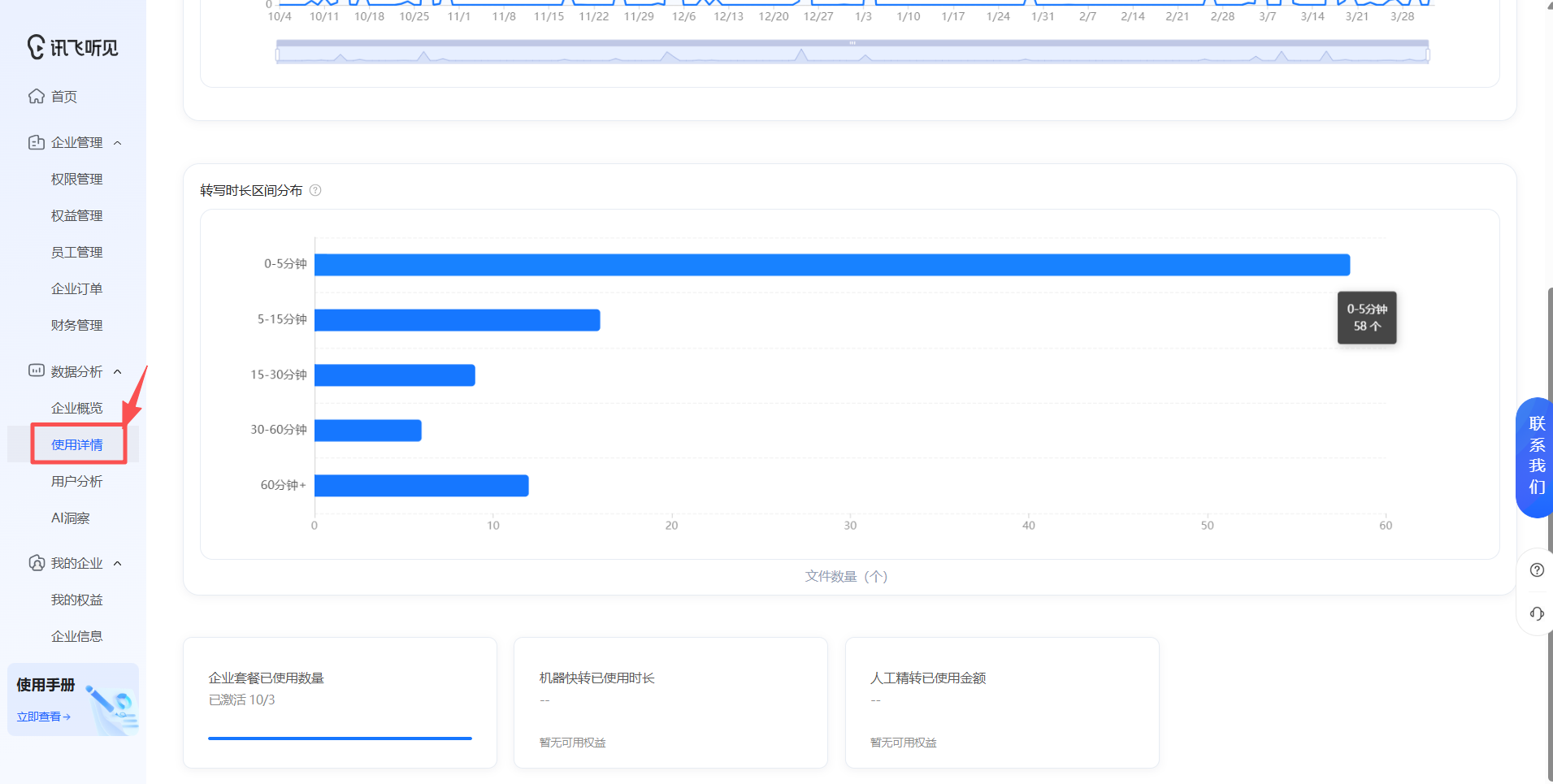
Task: Click the 首页 home icon
Action: coord(37,97)
